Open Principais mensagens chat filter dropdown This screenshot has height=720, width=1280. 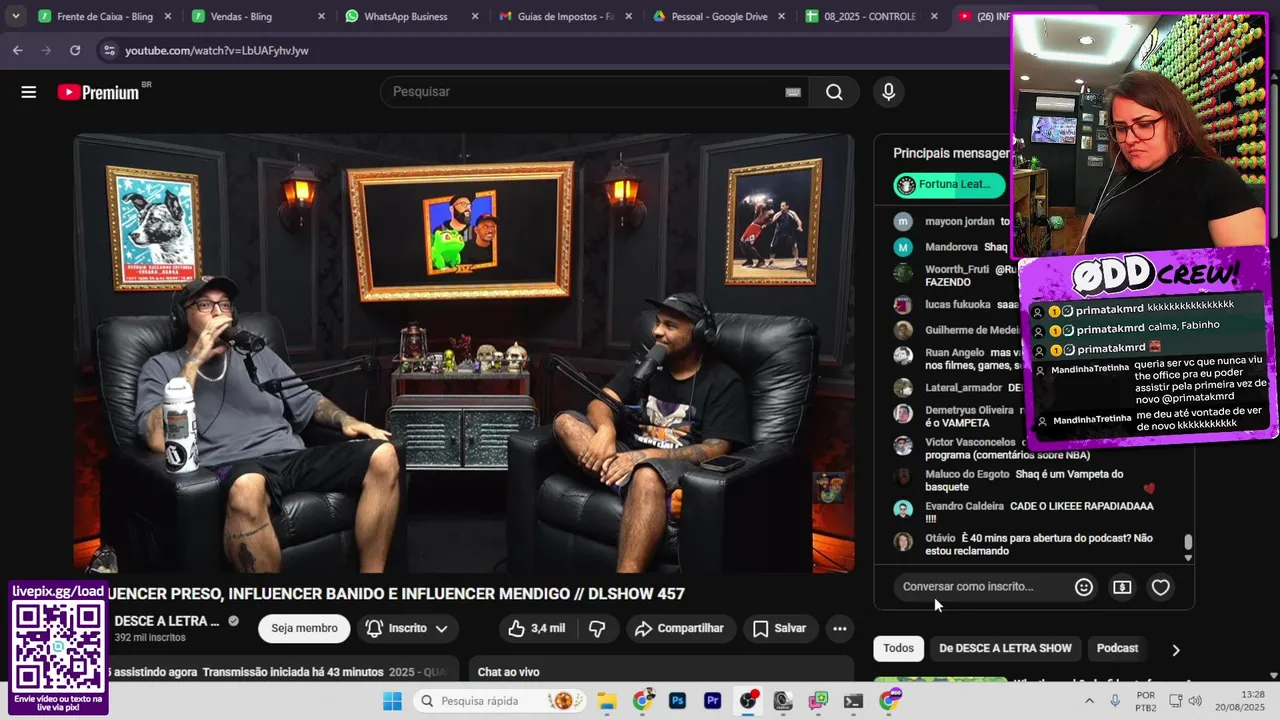click(x=951, y=153)
